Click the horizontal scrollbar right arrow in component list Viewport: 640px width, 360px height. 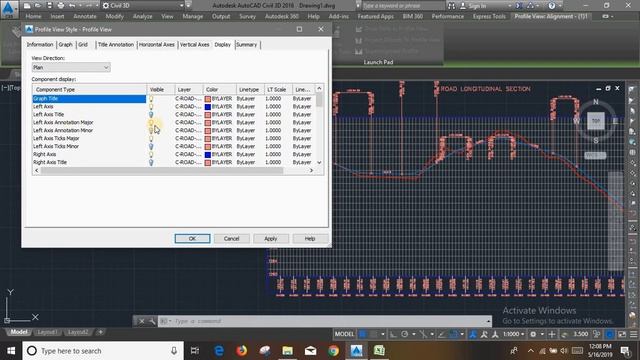pos(311,170)
